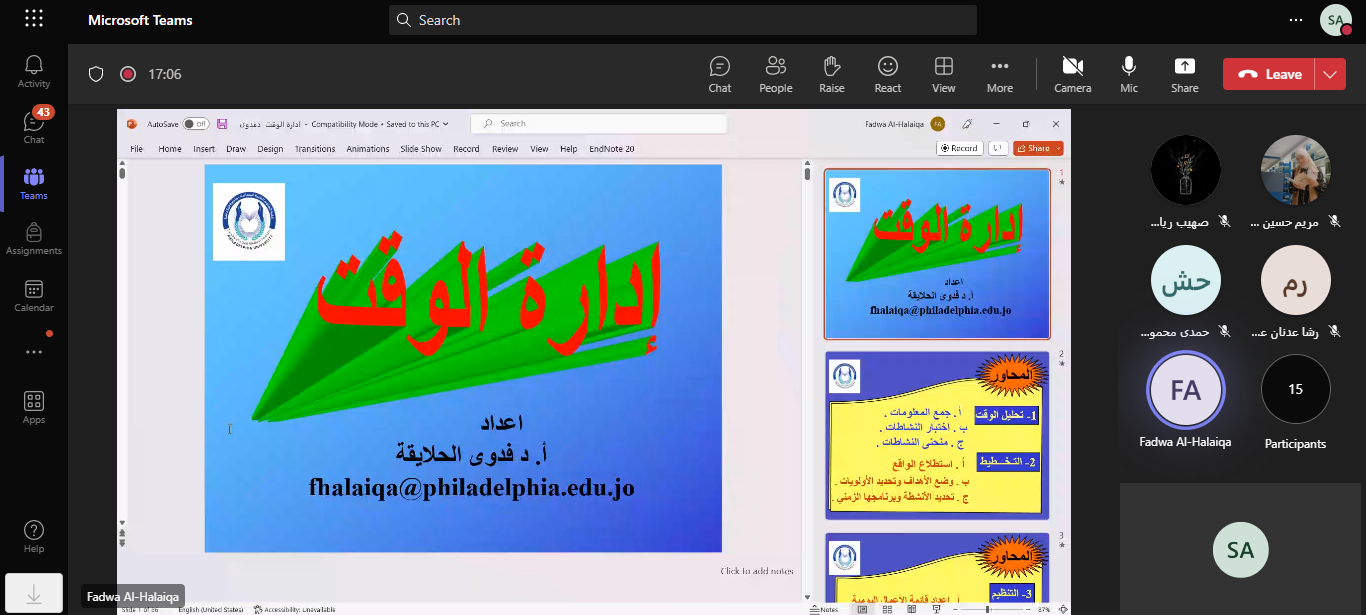Screen dimensions: 1366x615
Task: Open Help in the Teams sidebar
Action: point(34,536)
